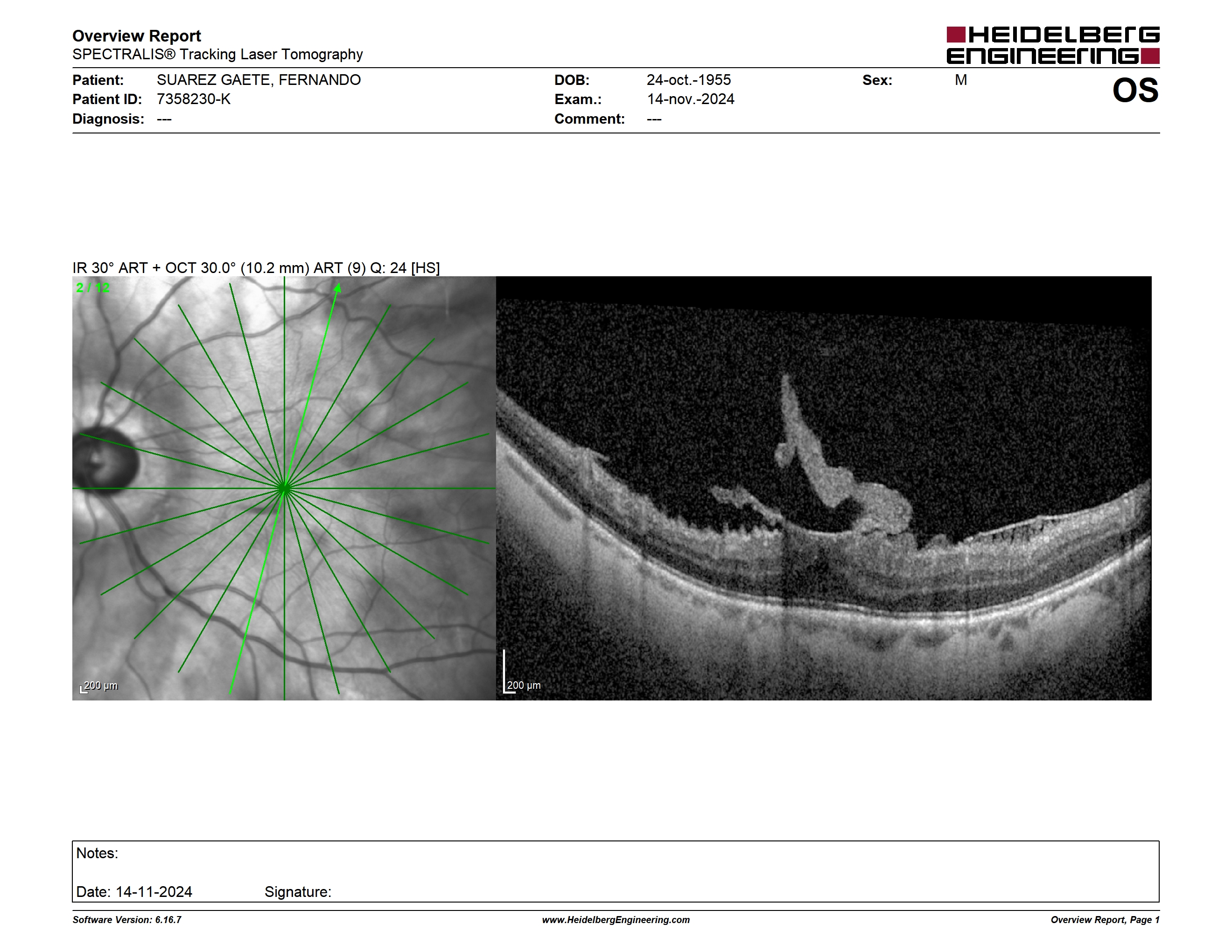Click the radial scan pattern center

coord(284,489)
